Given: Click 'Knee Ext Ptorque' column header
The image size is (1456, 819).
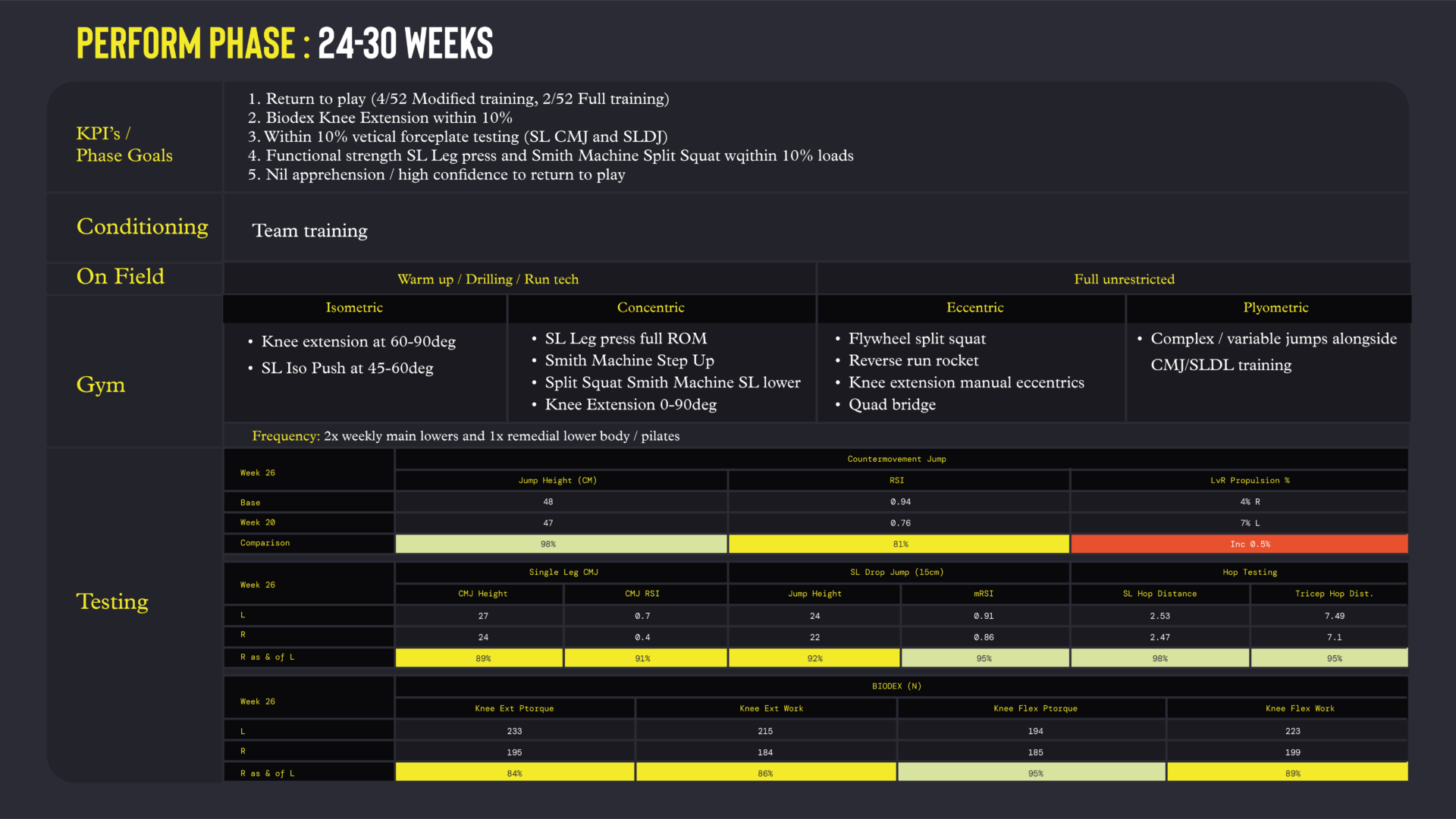Looking at the screenshot, I should [x=514, y=708].
